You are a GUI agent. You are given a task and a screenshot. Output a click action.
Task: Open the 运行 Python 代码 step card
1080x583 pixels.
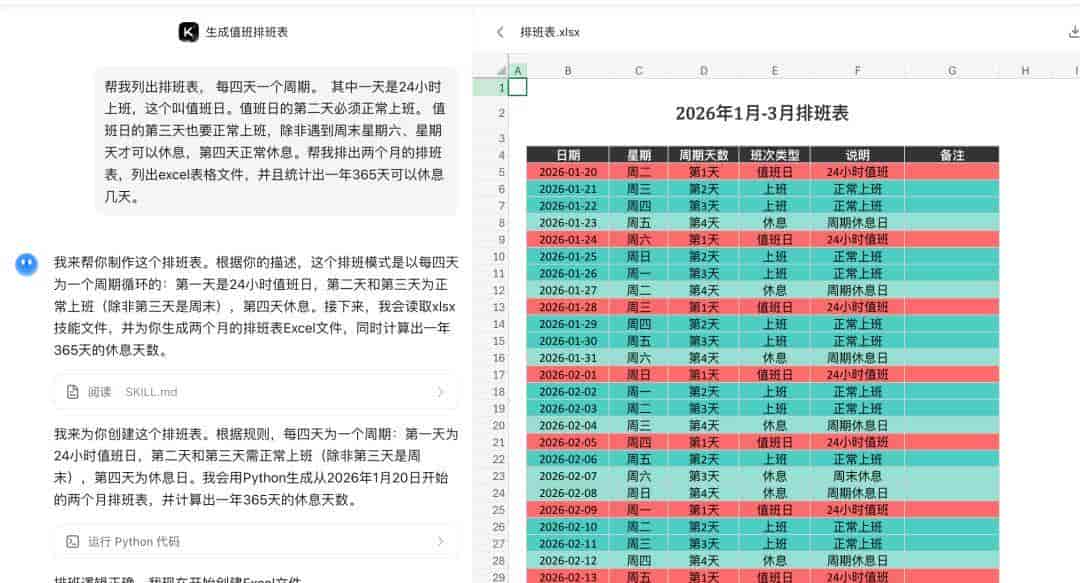click(x=256, y=542)
